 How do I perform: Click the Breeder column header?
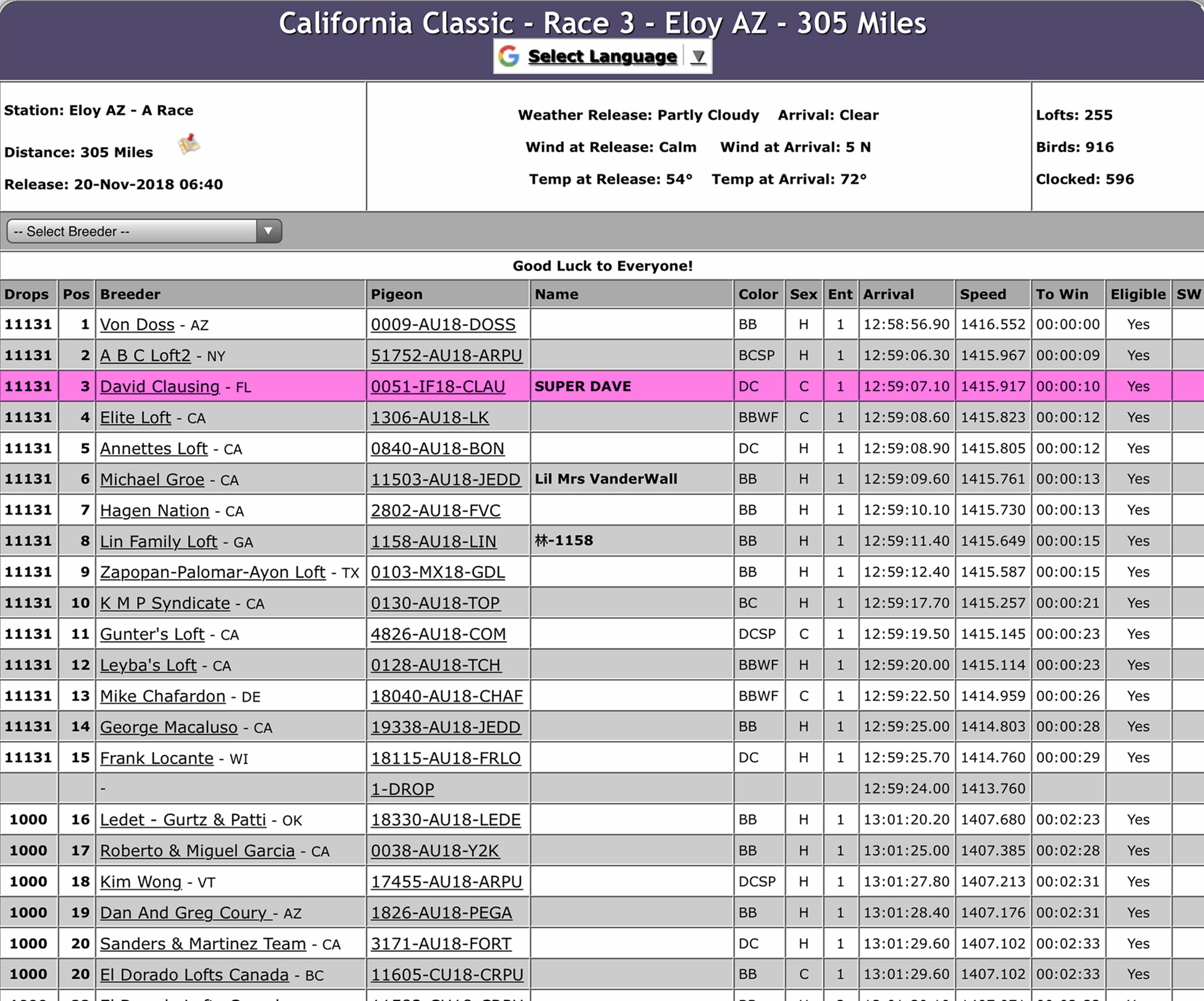click(130, 294)
